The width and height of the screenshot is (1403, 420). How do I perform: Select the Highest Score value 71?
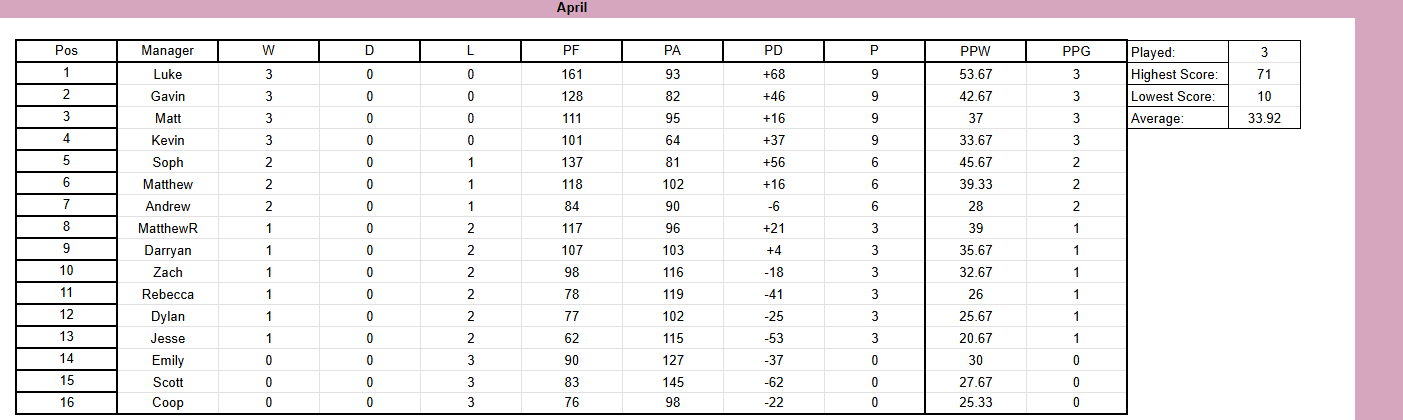click(x=1264, y=74)
